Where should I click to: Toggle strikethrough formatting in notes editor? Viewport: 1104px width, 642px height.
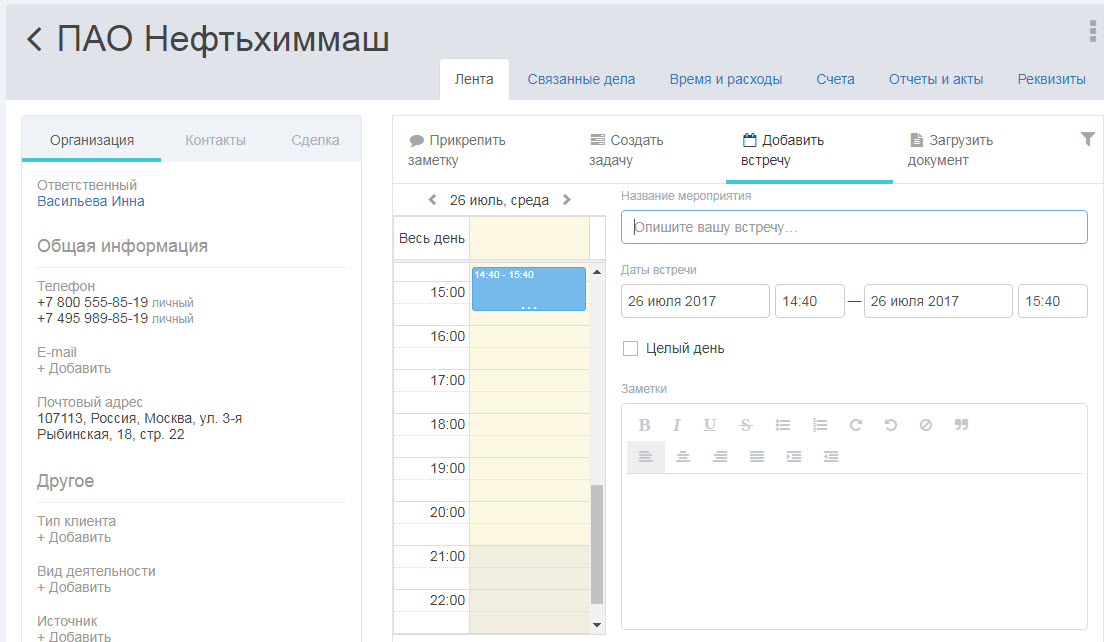tap(746, 425)
